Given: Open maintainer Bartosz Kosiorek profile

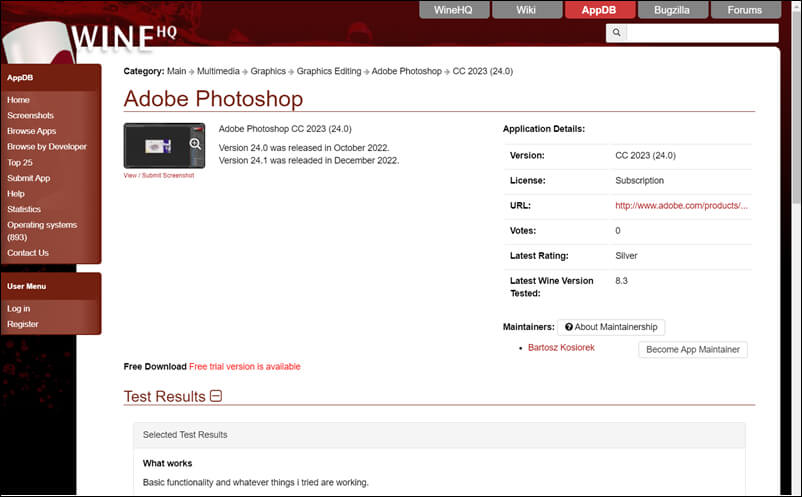Looking at the screenshot, I should coord(561,348).
